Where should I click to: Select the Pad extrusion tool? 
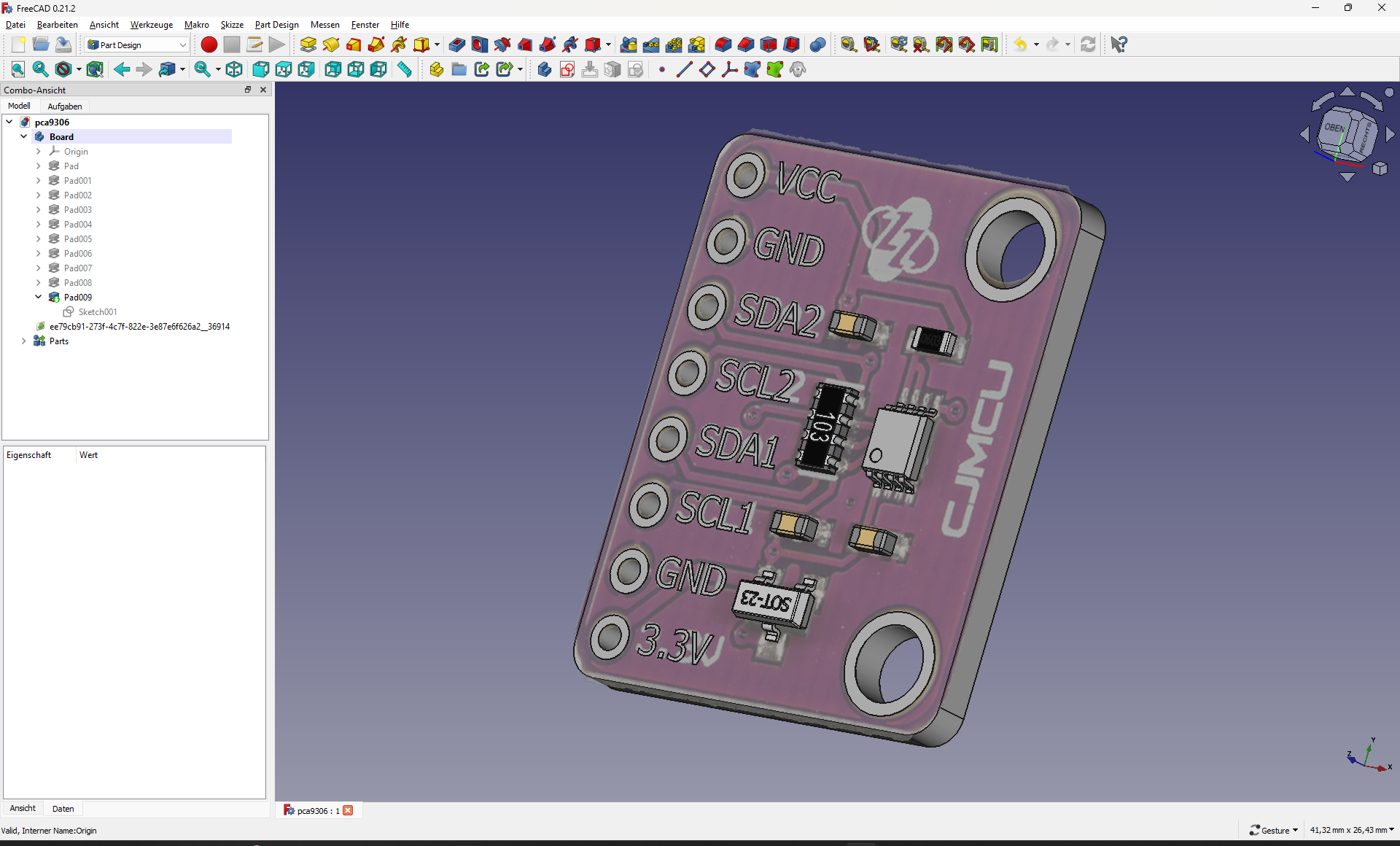click(308, 44)
